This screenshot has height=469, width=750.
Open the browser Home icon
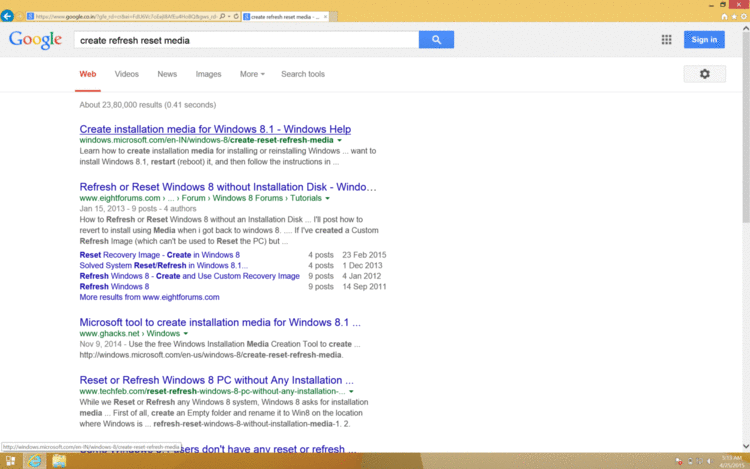tap(724, 17)
